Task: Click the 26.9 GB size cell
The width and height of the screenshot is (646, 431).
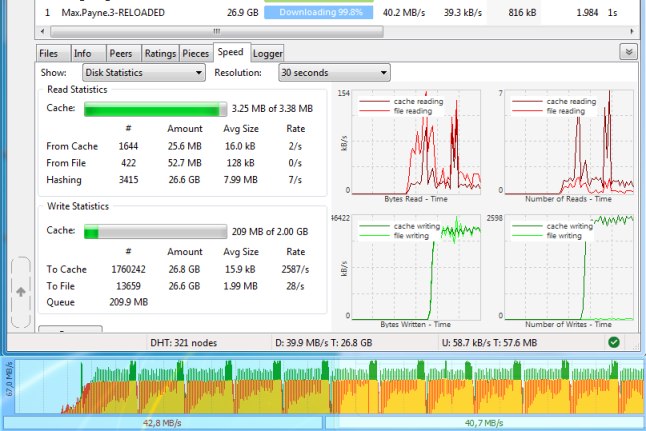Action: (x=243, y=13)
